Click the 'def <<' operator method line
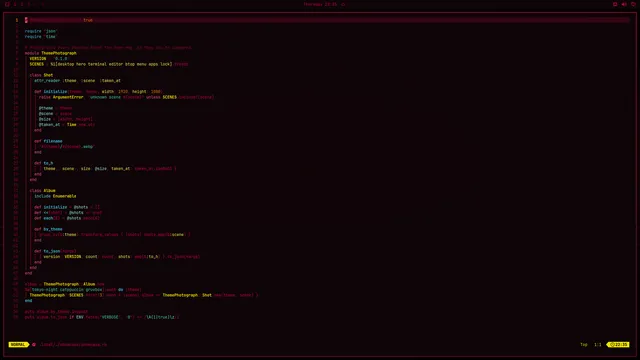 click(68, 213)
